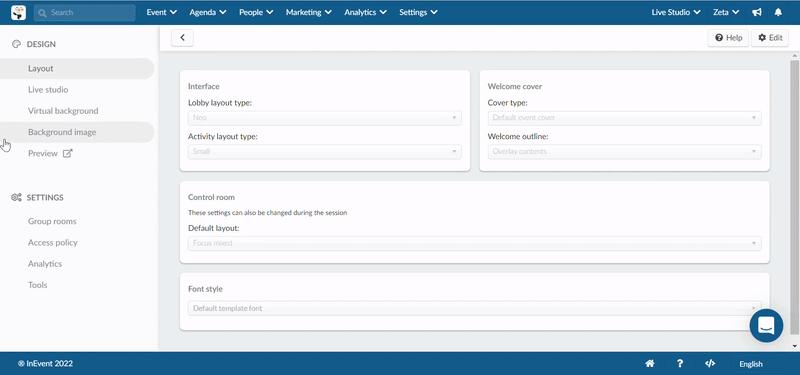The width and height of the screenshot is (800, 375).
Task: Open the Settings top menu
Action: (x=418, y=12)
